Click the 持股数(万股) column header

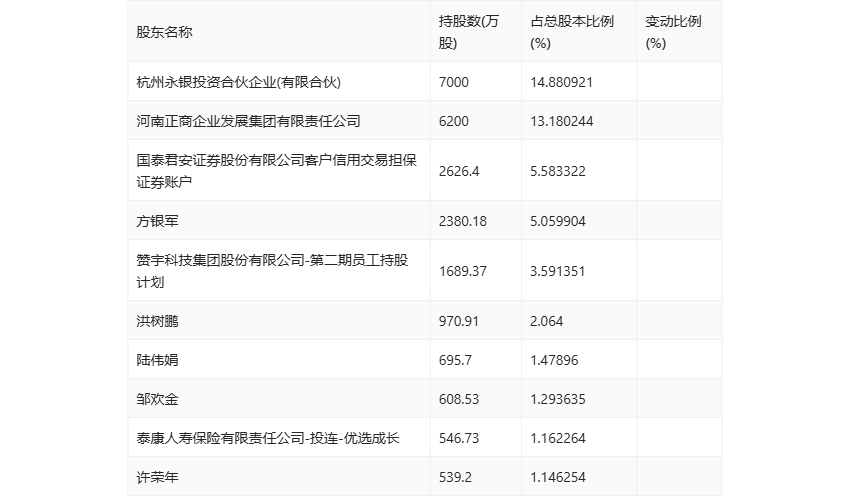tap(468, 32)
